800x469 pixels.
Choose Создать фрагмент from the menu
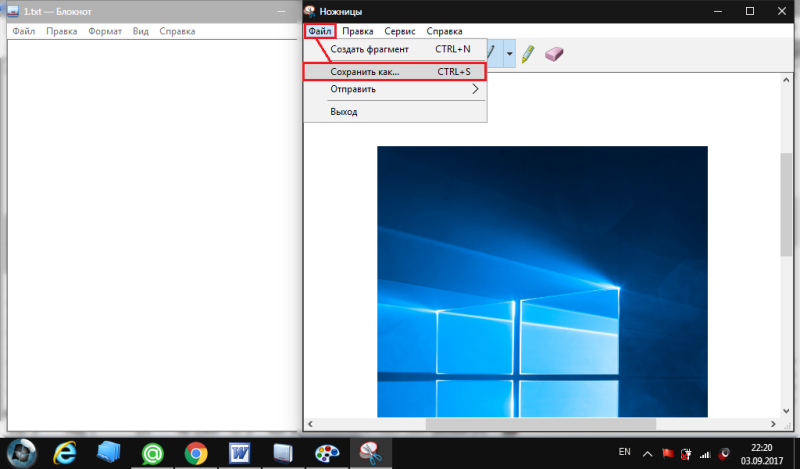(395, 50)
